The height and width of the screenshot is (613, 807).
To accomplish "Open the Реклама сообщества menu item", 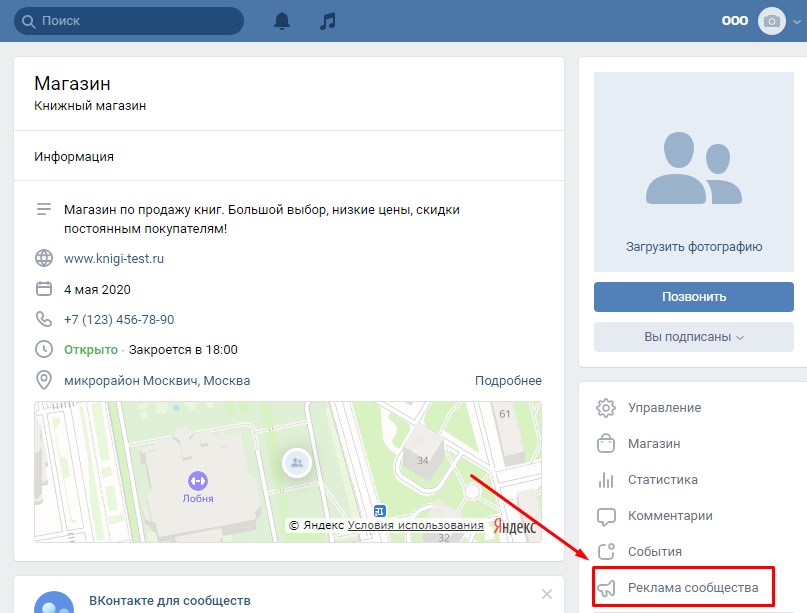I will pyautogui.click(x=685, y=587).
